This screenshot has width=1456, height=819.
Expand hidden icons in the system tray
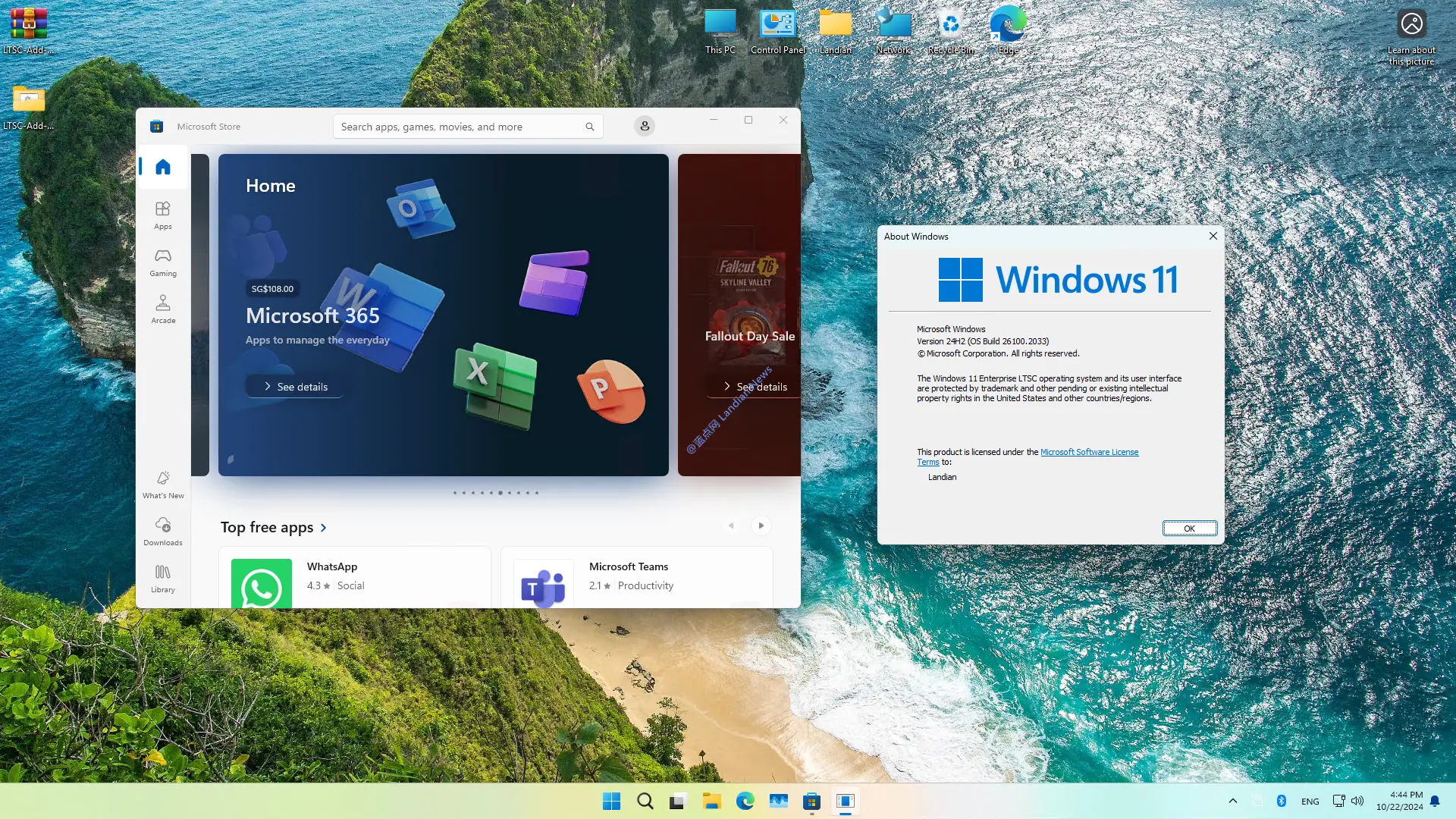coord(1232,801)
